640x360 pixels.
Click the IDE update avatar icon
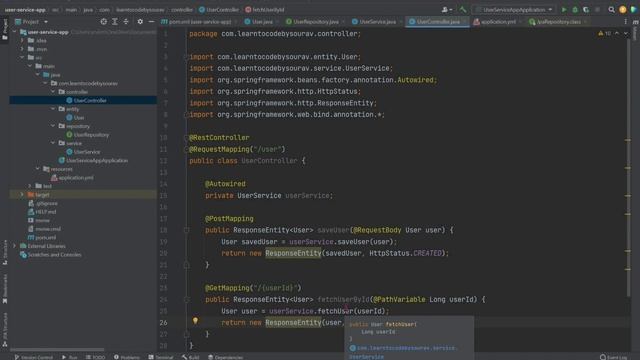coord(623,9)
